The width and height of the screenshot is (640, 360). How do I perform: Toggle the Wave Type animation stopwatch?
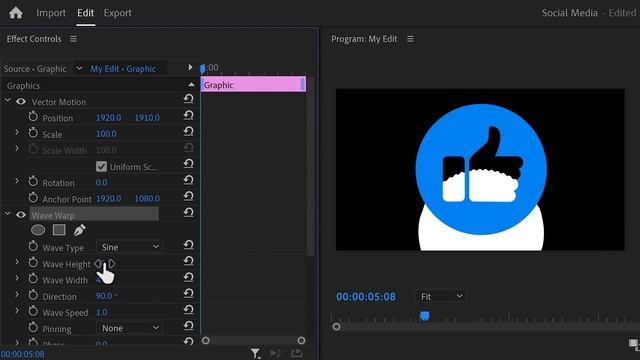click(x=33, y=247)
